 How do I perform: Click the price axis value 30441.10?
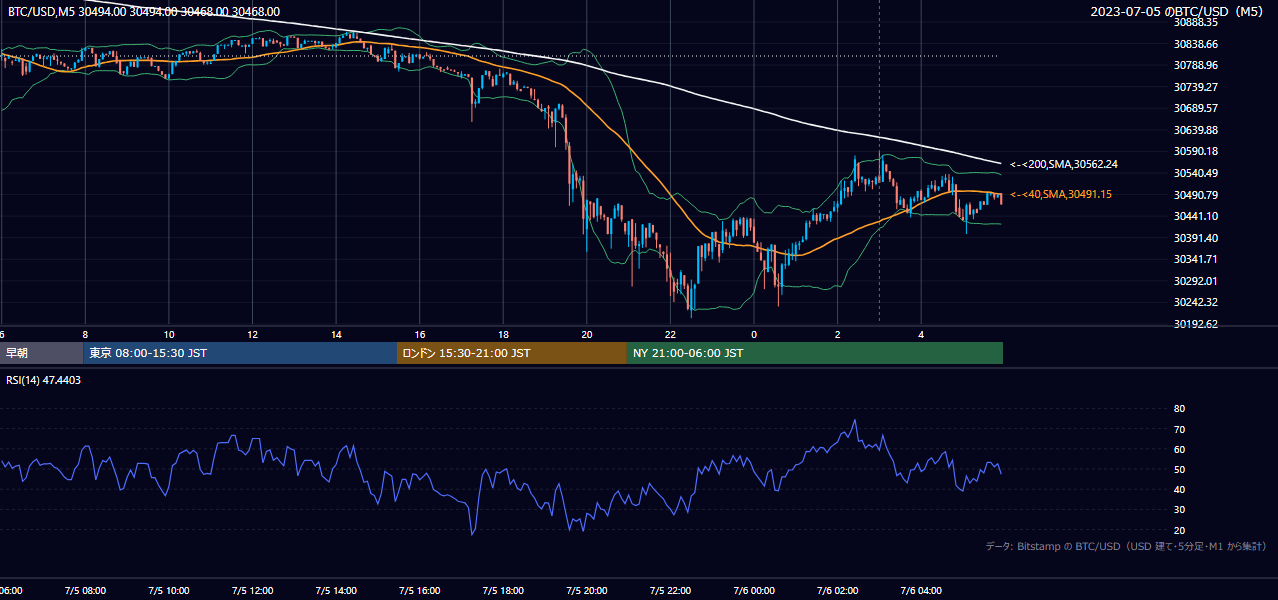pos(1195,216)
